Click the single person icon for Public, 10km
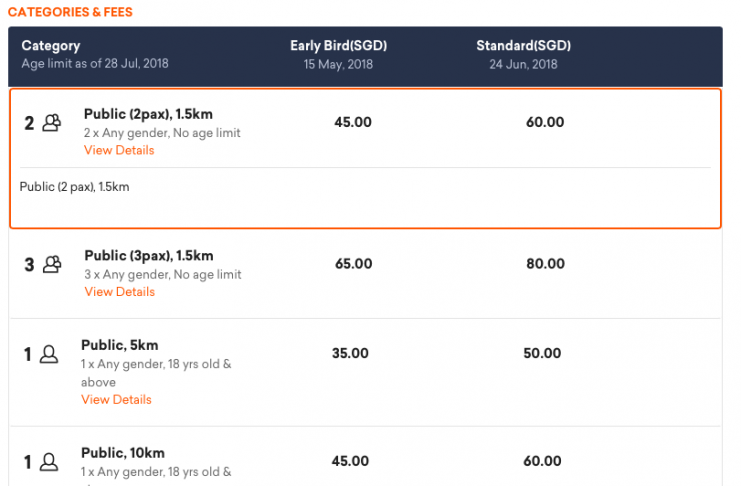The image size is (741, 486). coord(49,462)
